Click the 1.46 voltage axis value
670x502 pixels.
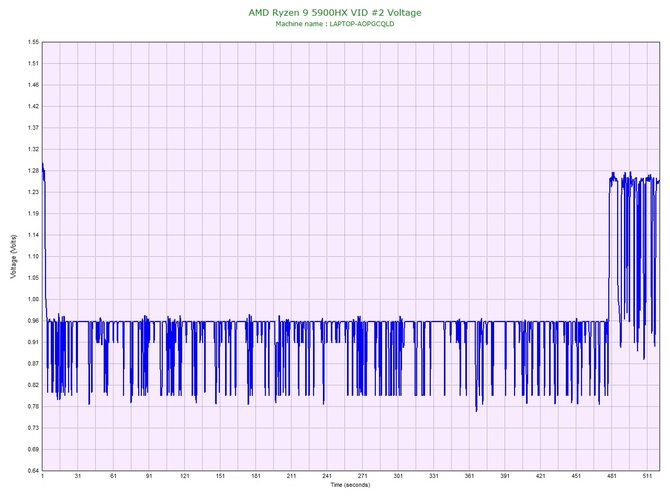click(x=33, y=85)
